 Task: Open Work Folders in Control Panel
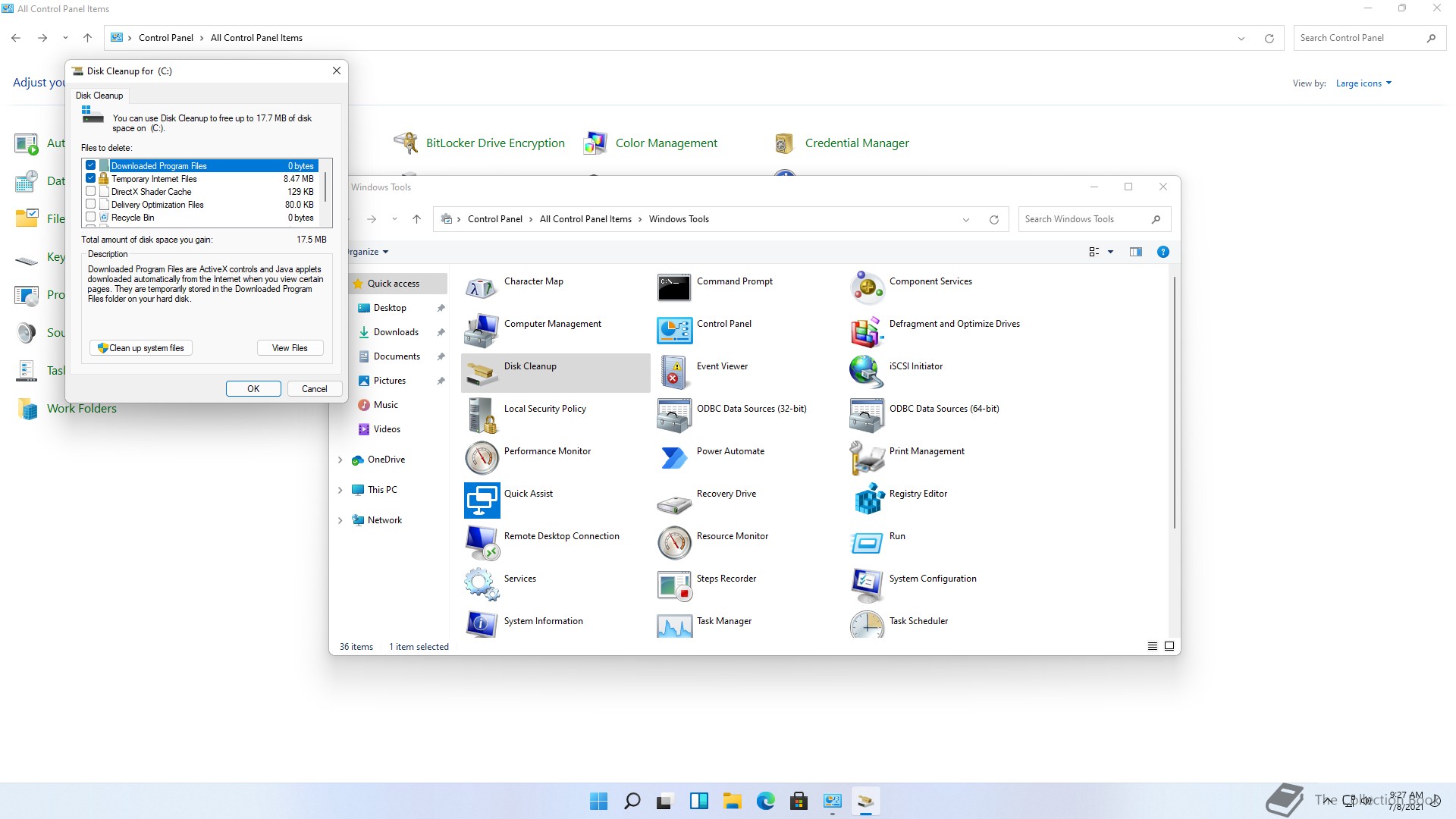67,409
